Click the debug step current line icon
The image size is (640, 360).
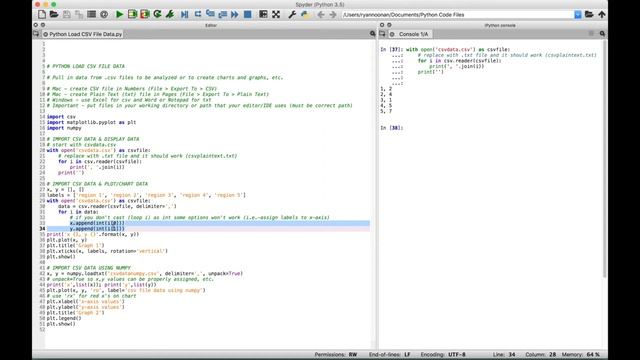198,14
